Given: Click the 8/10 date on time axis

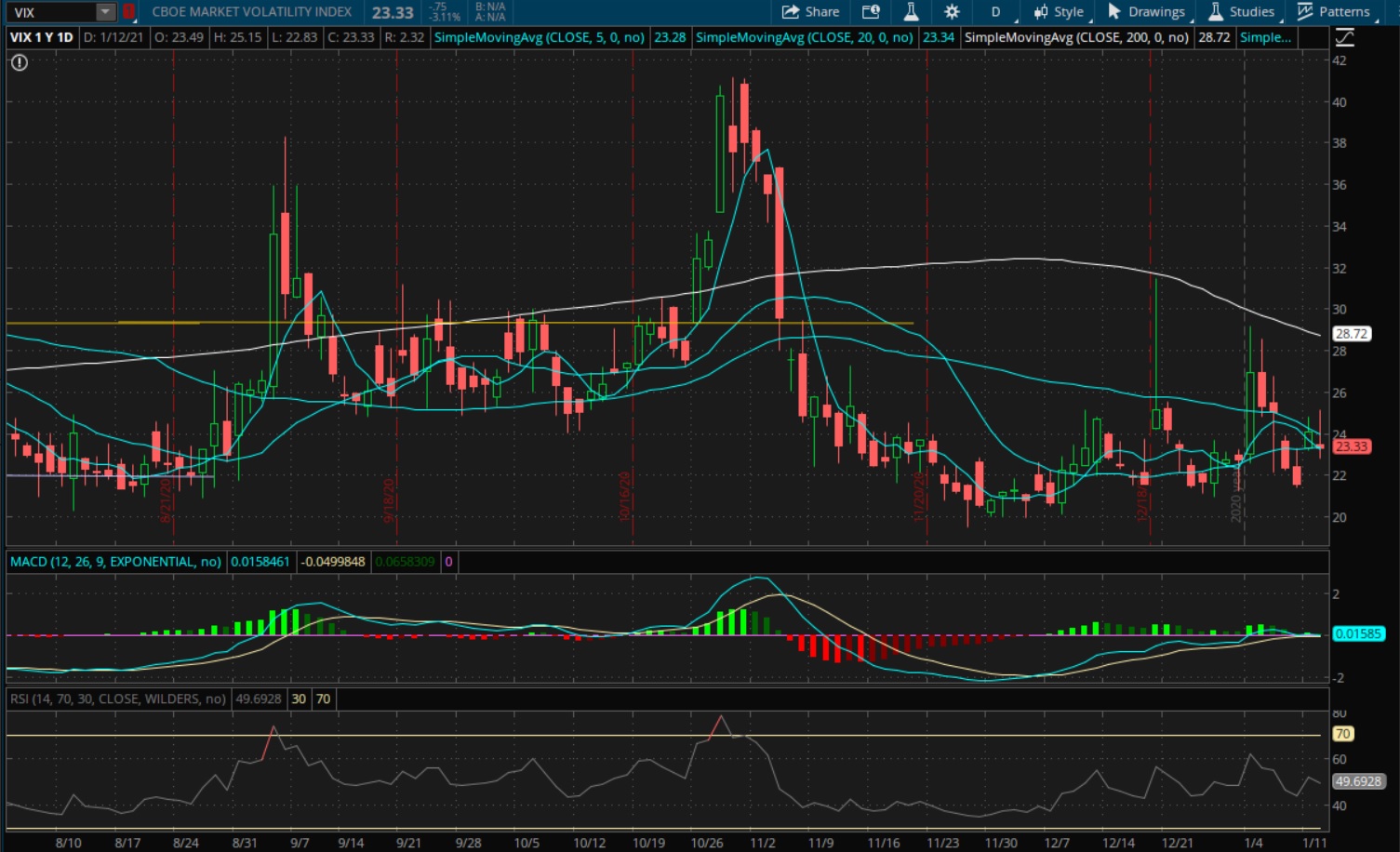Looking at the screenshot, I should tap(68, 843).
